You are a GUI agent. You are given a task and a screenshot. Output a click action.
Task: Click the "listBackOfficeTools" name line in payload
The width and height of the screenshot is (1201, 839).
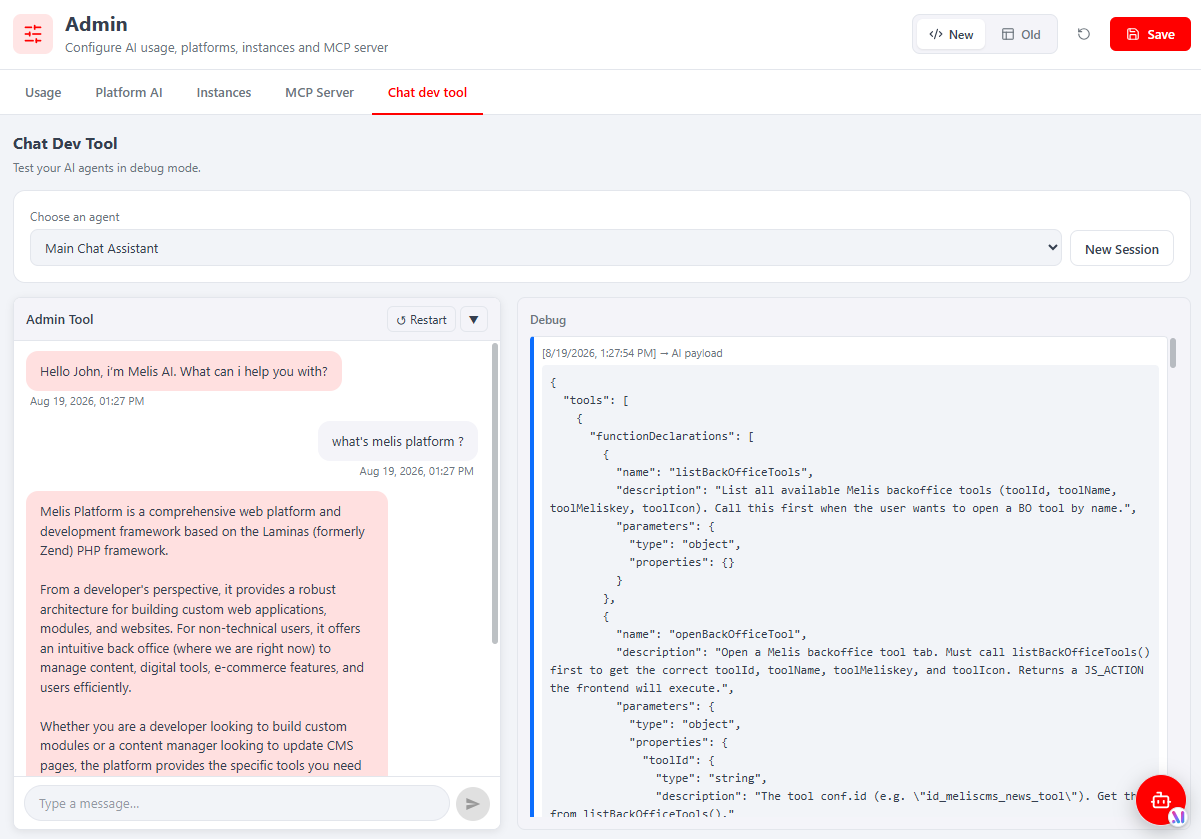716,472
